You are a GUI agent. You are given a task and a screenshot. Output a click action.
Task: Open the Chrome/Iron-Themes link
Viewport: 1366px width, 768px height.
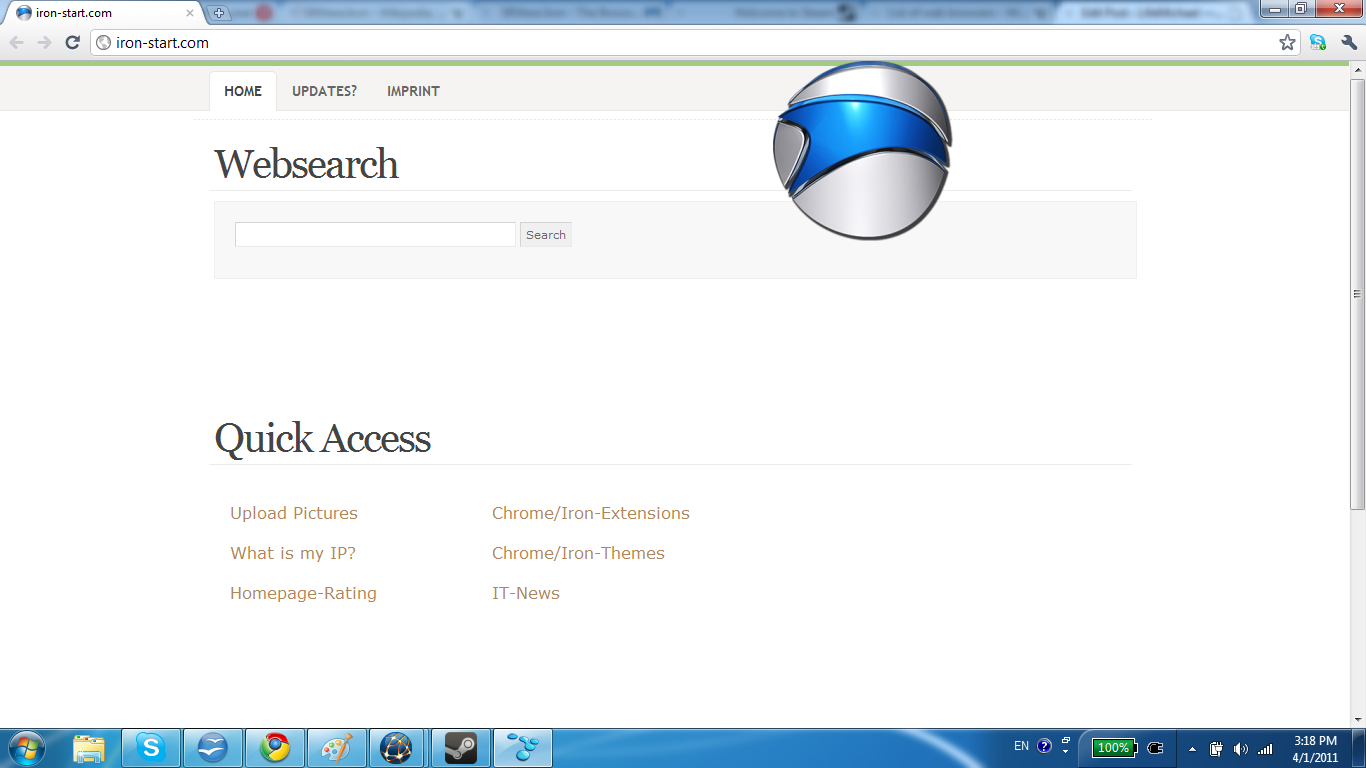[578, 553]
